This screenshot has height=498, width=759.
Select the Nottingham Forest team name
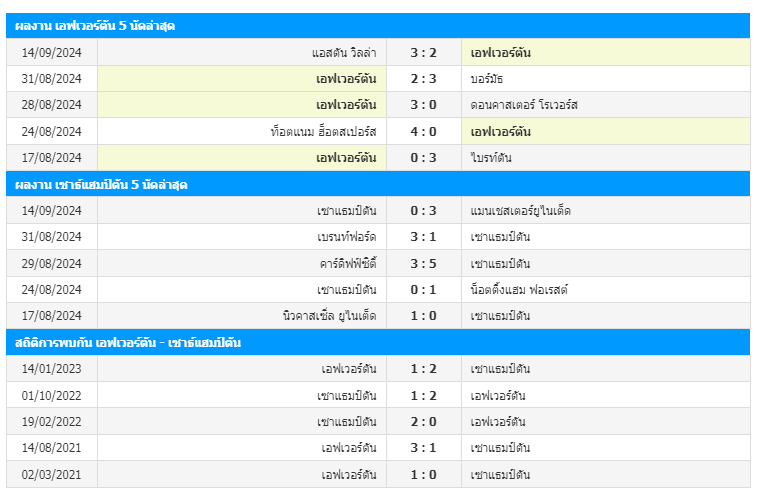pyautogui.click(x=519, y=289)
